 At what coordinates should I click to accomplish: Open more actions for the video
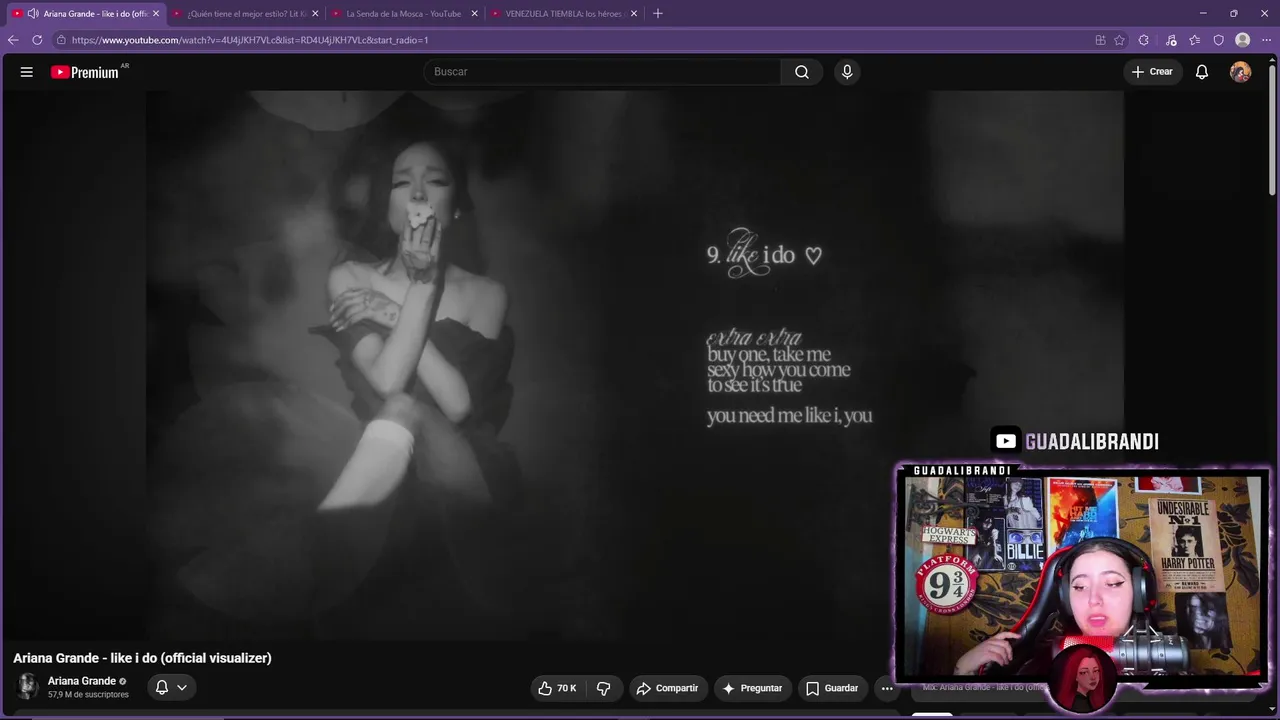tap(887, 688)
